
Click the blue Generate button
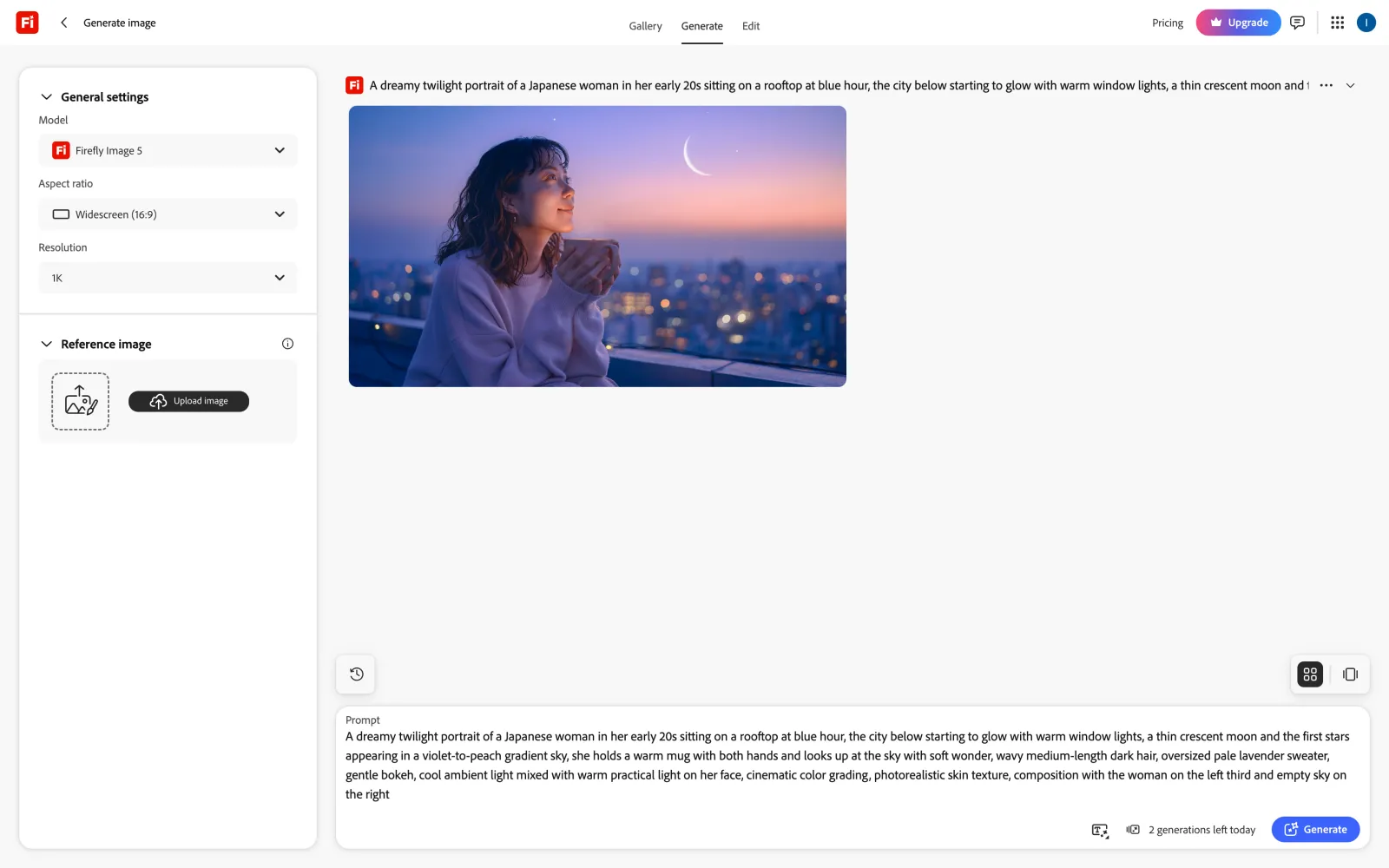point(1315,830)
